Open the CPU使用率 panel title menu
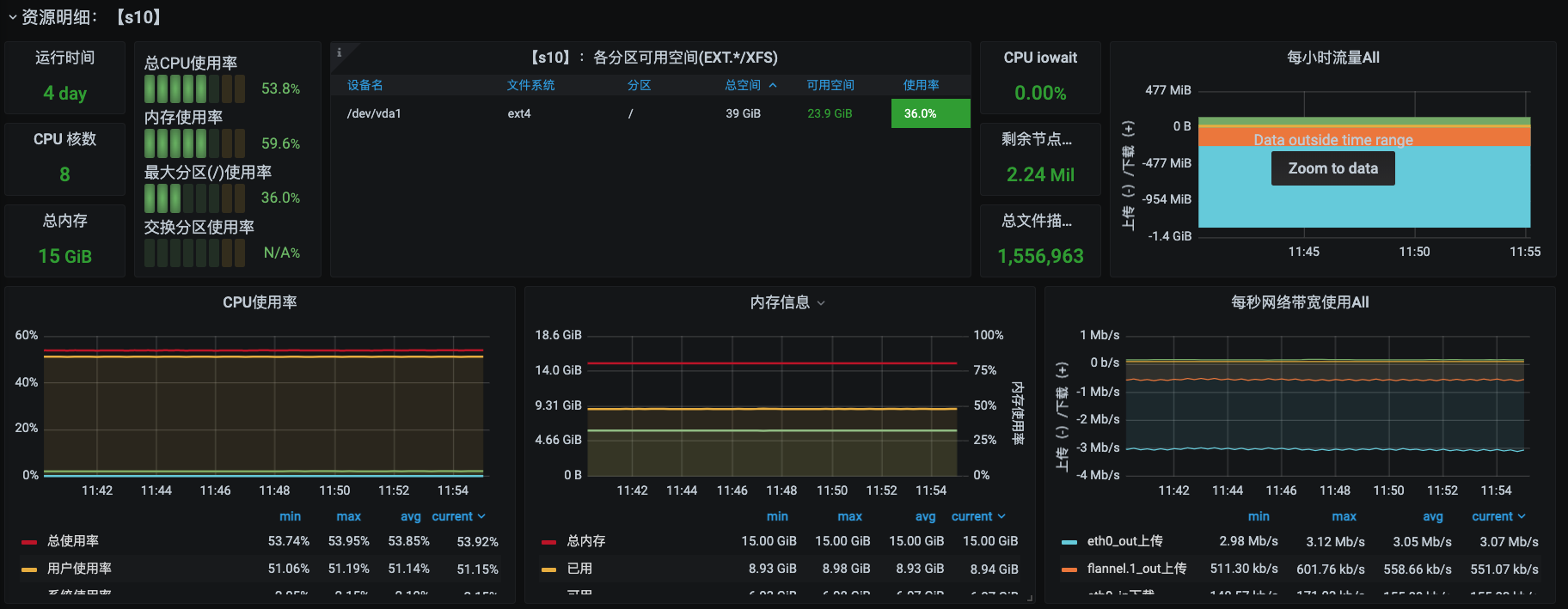The image size is (1568, 609). [x=260, y=302]
